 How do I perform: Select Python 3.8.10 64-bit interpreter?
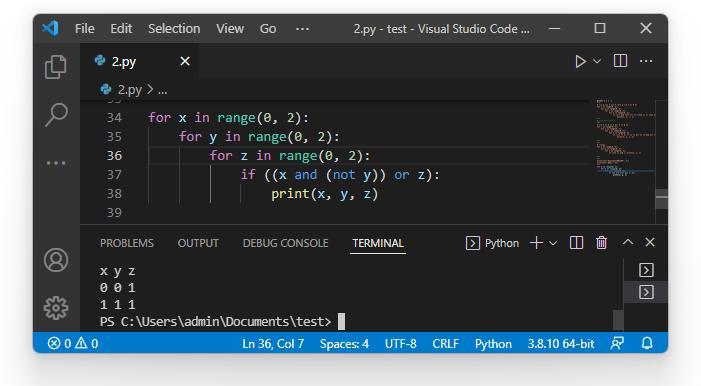coord(561,344)
